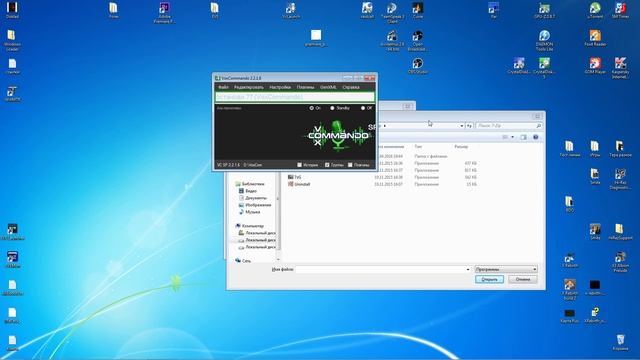Click the Имя файла input field
The image size is (640, 360).
point(380,269)
